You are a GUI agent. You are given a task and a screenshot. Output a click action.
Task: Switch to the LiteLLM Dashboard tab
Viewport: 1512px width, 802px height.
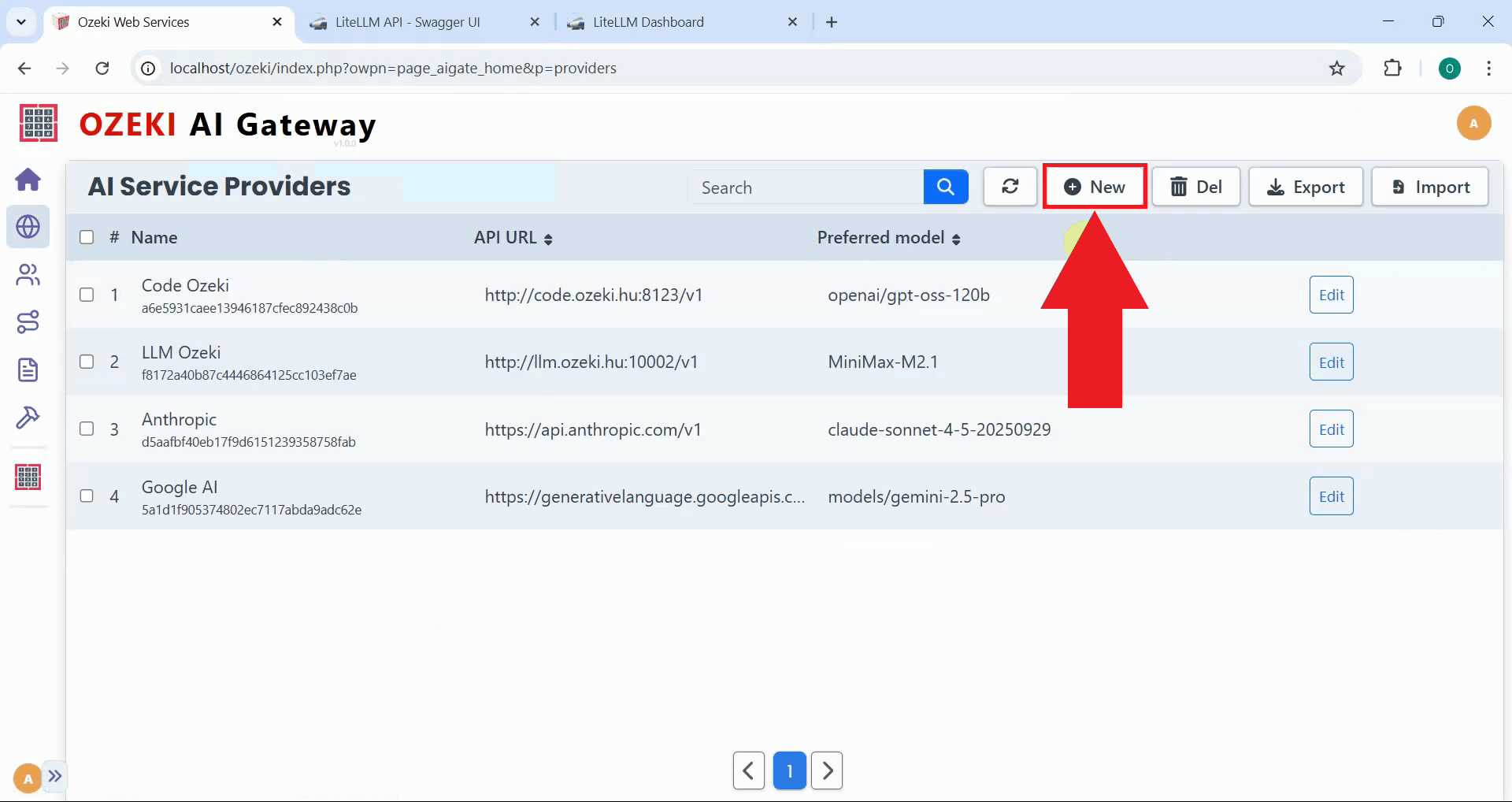[x=648, y=22]
